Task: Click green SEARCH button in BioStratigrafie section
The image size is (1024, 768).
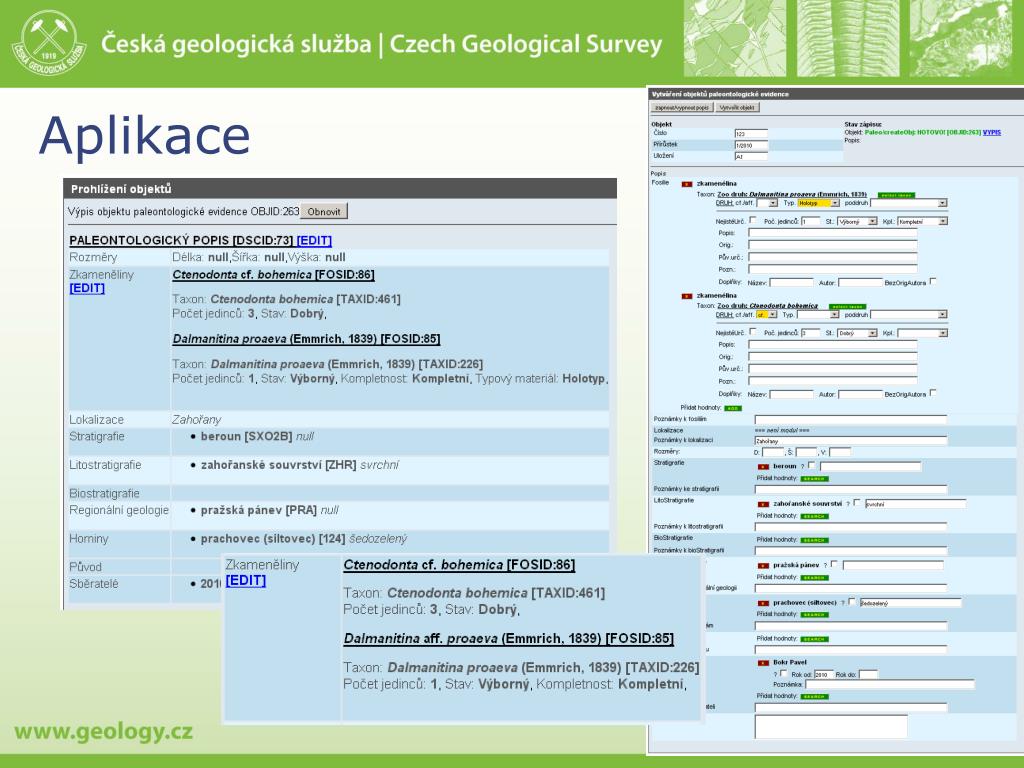Action: pyautogui.click(x=814, y=540)
